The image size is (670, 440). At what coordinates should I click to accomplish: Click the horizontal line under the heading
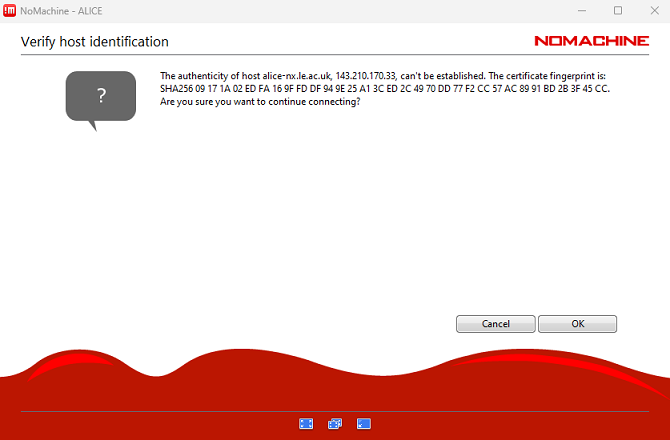point(335,55)
